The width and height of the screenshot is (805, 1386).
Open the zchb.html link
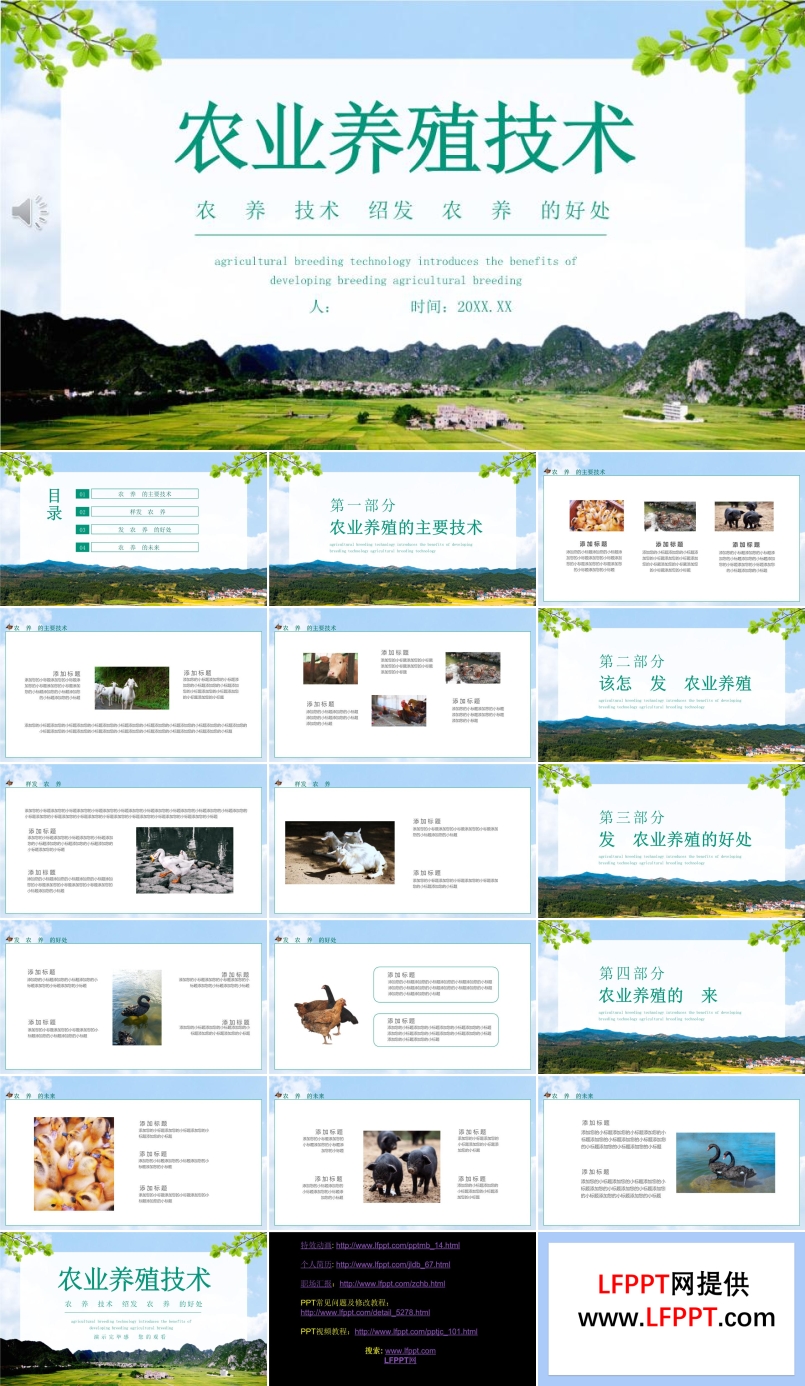(x=392, y=1283)
